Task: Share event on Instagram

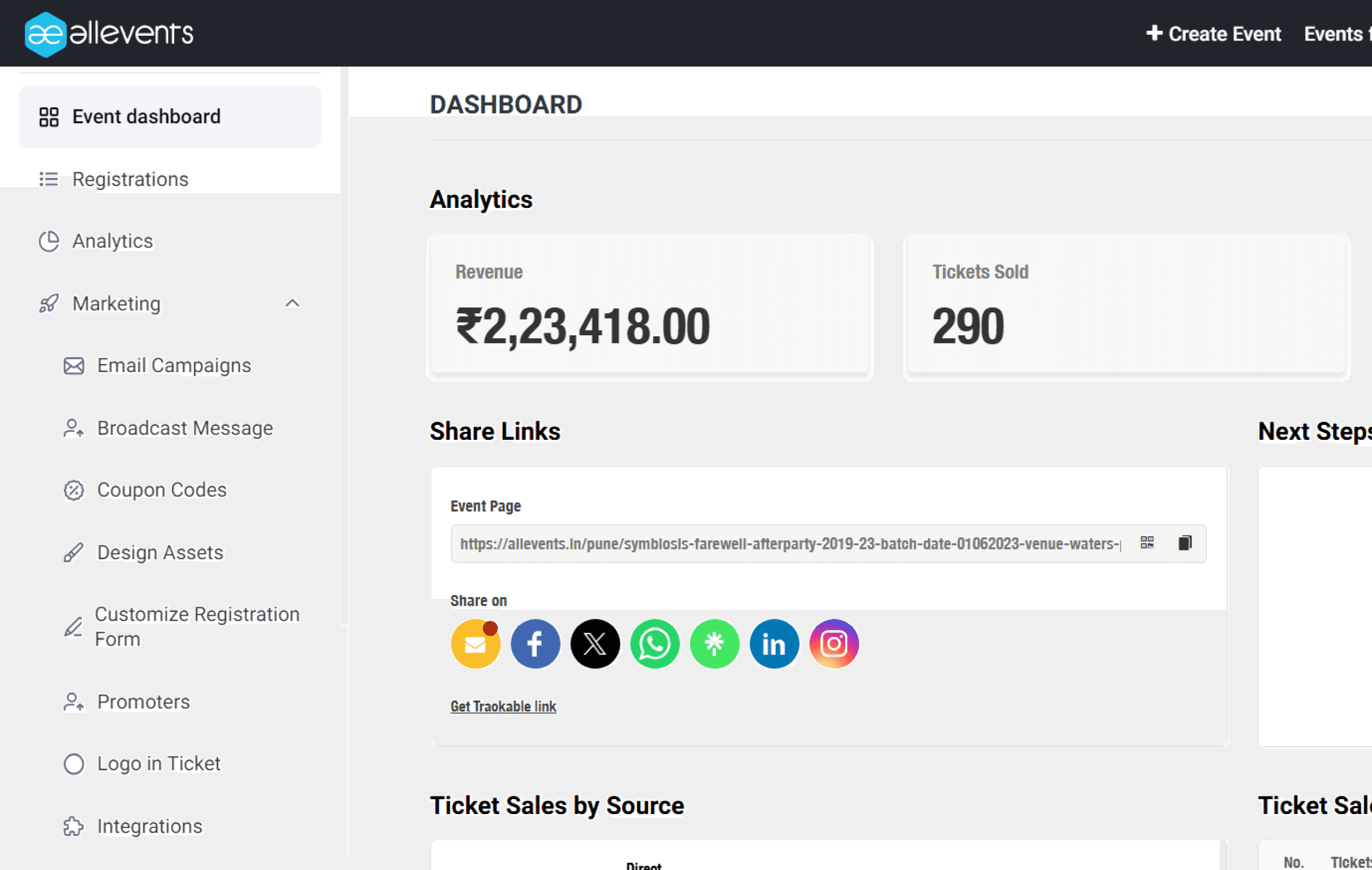Action: pos(833,644)
